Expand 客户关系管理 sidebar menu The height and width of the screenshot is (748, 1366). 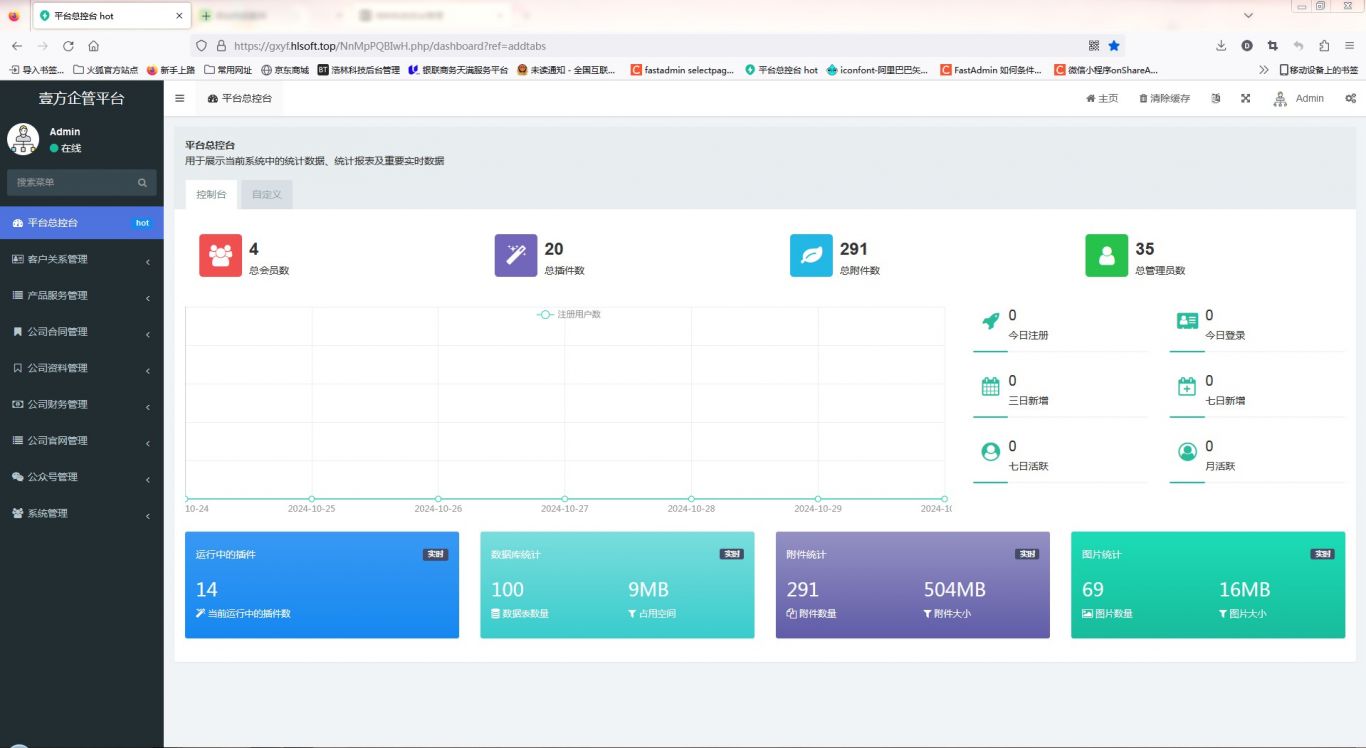tap(81, 259)
